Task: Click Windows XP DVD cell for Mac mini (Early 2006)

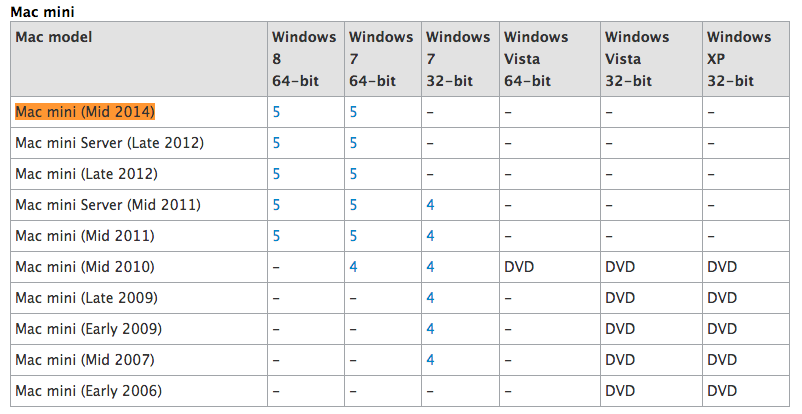Action: [x=722, y=391]
